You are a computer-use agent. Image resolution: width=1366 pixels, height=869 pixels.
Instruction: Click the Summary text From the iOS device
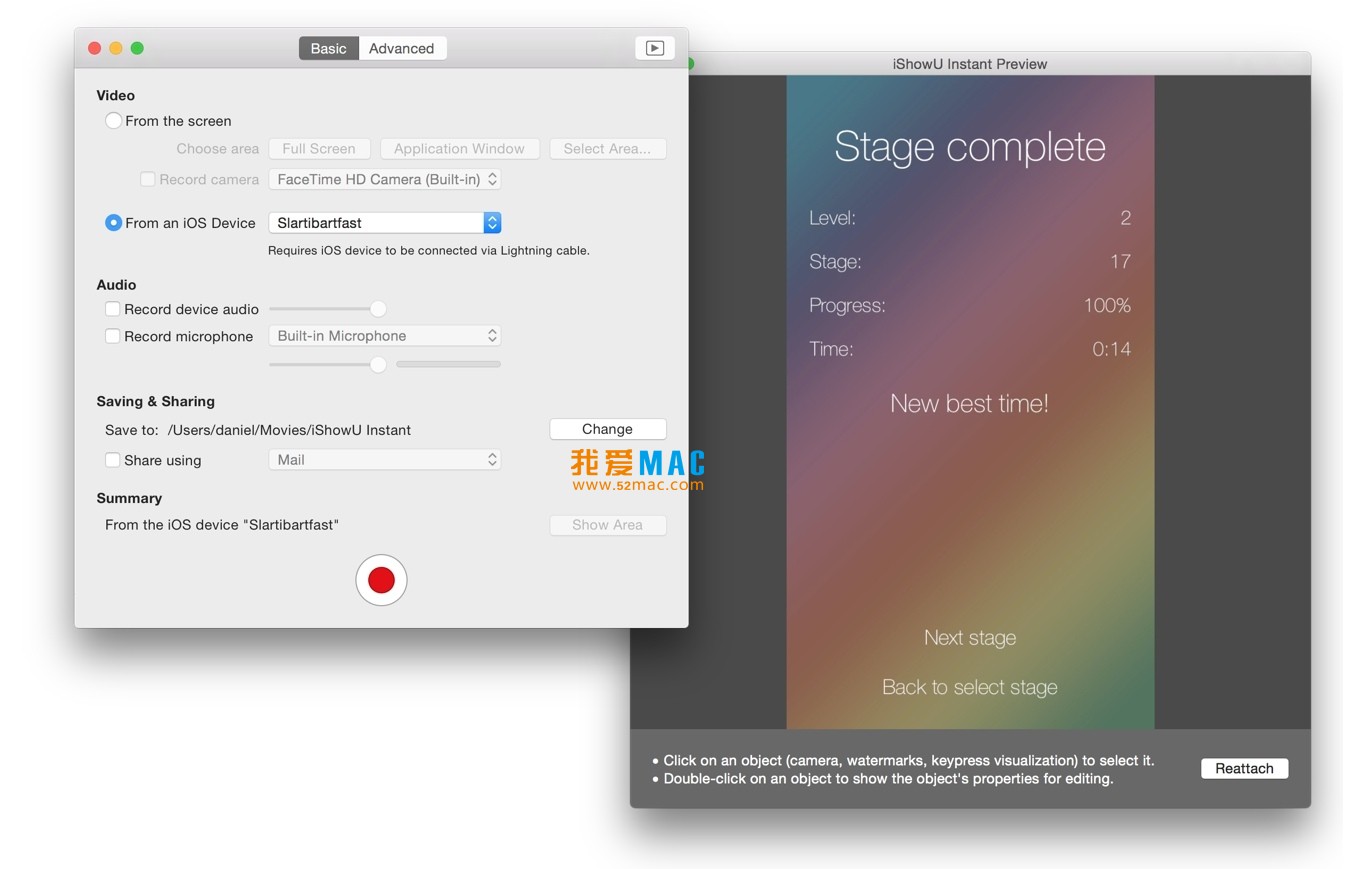tap(222, 525)
